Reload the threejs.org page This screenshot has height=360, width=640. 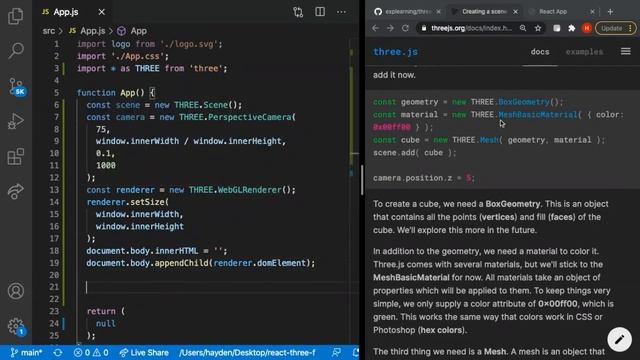click(405, 28)
